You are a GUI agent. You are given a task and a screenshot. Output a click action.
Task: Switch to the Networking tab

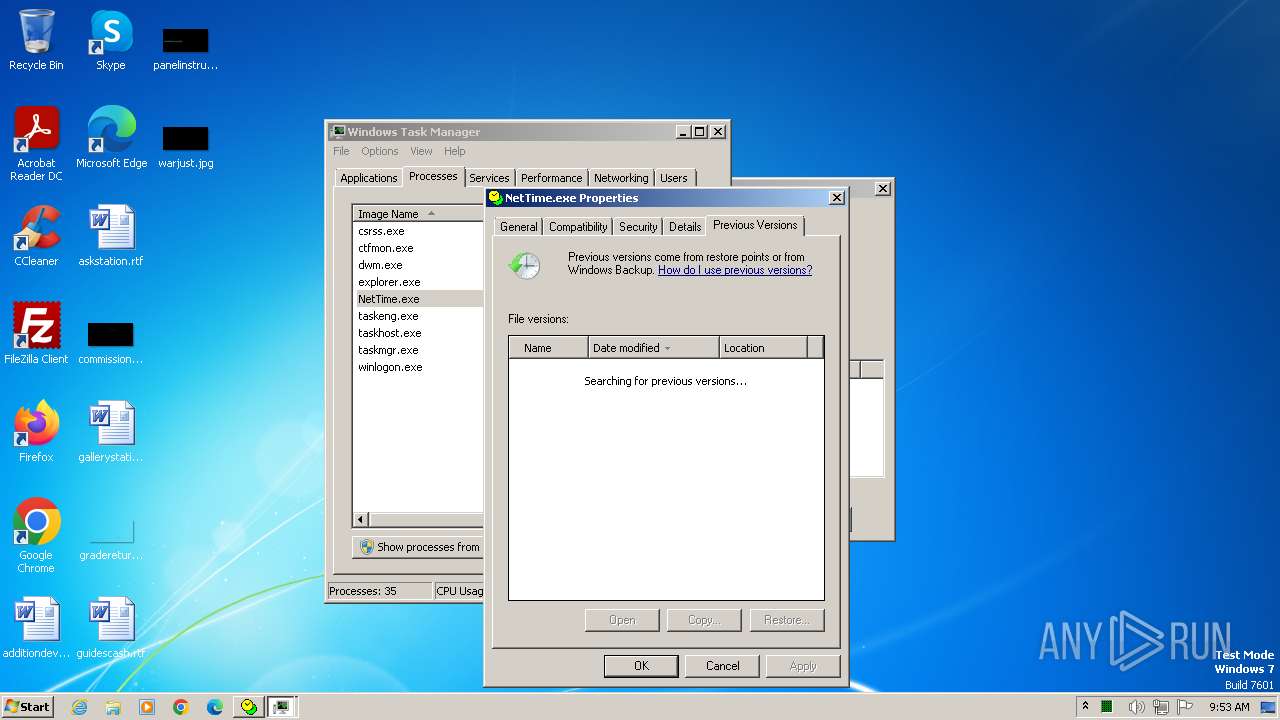pyautogui.click(x=621, y=178)
